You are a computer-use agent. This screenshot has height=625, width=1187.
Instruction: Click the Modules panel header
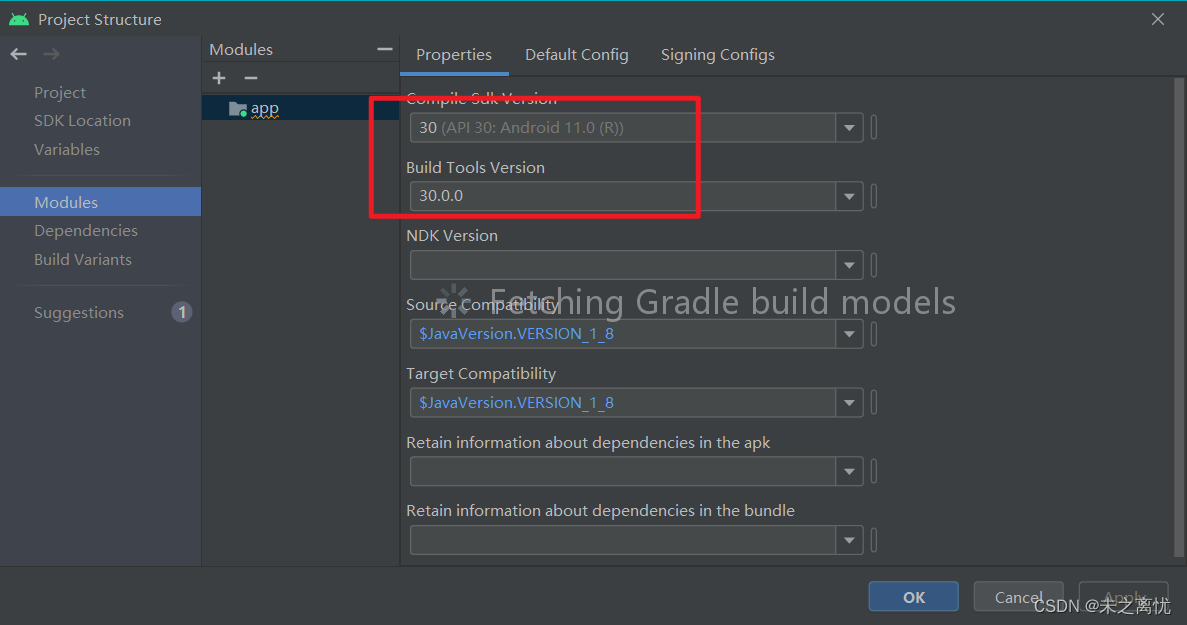coord(241,49)
